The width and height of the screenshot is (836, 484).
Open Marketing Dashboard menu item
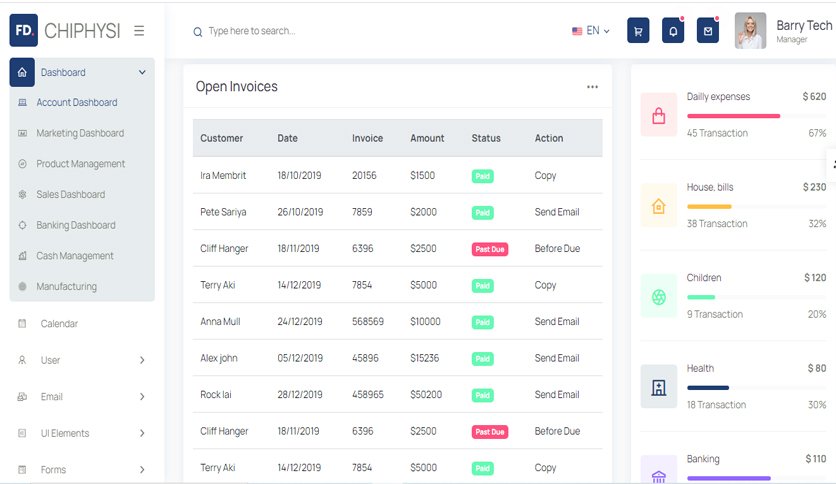pos(80,133)
